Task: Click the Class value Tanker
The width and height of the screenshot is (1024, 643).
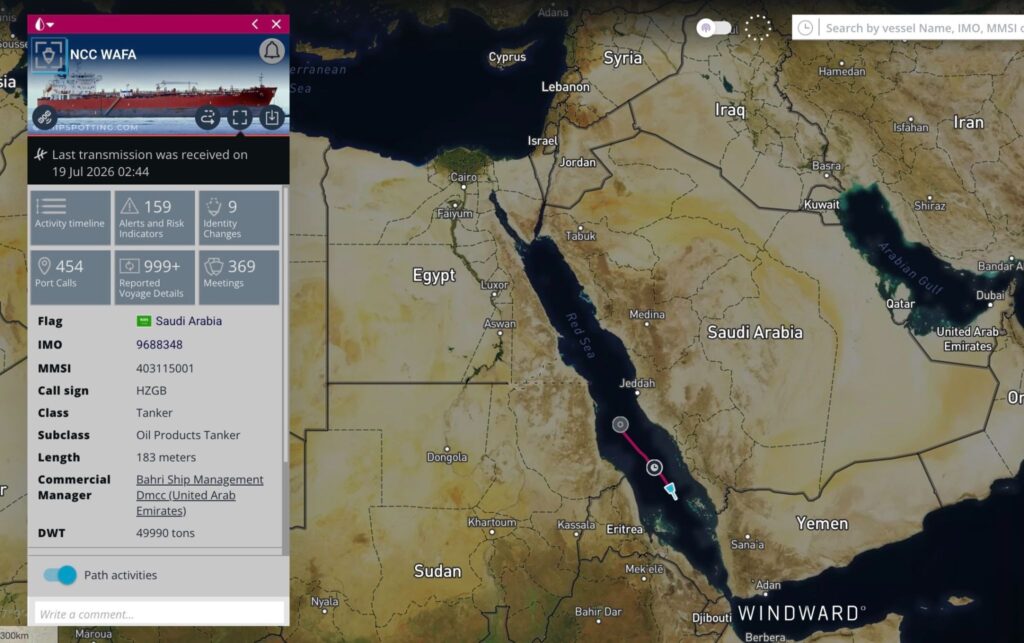Action: pyautogui.click(x=154, y=413)
